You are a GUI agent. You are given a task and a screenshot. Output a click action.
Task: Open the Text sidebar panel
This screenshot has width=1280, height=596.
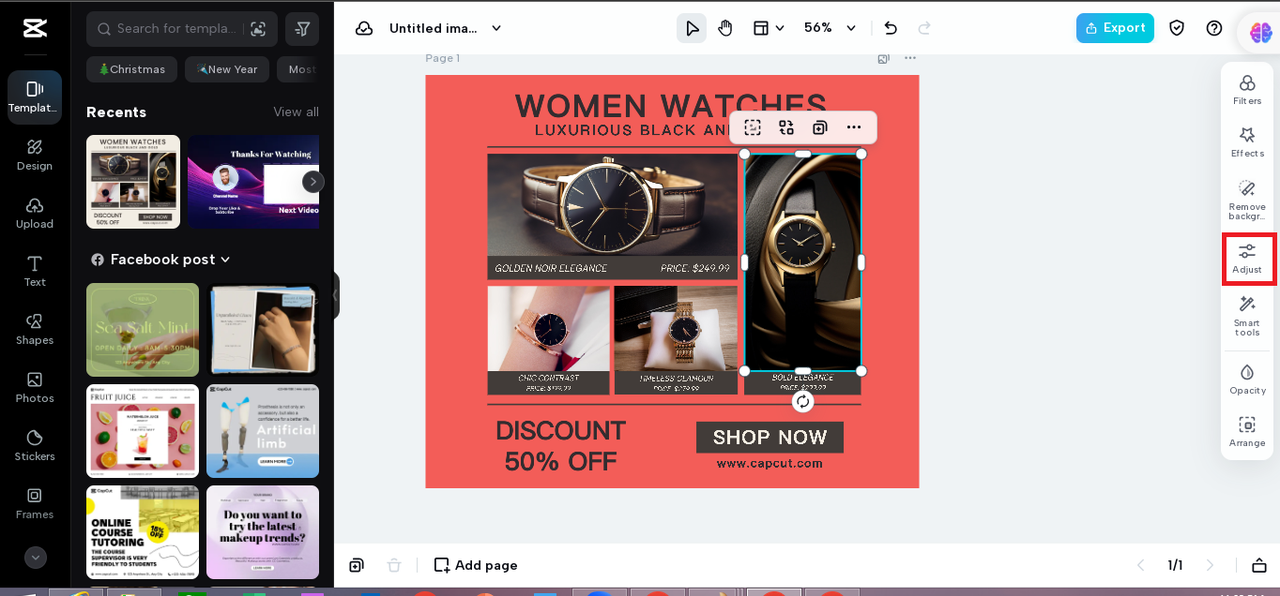pos(35,271)
